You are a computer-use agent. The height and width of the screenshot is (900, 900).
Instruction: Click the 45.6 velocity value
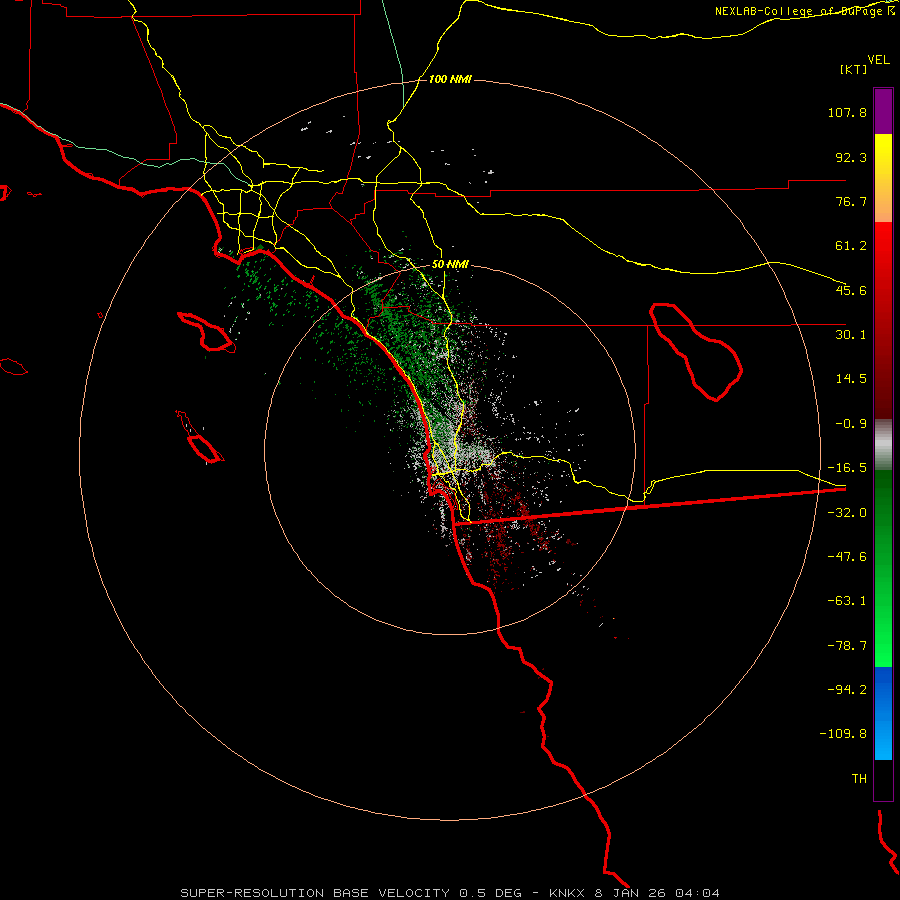(x=851, y=290)
